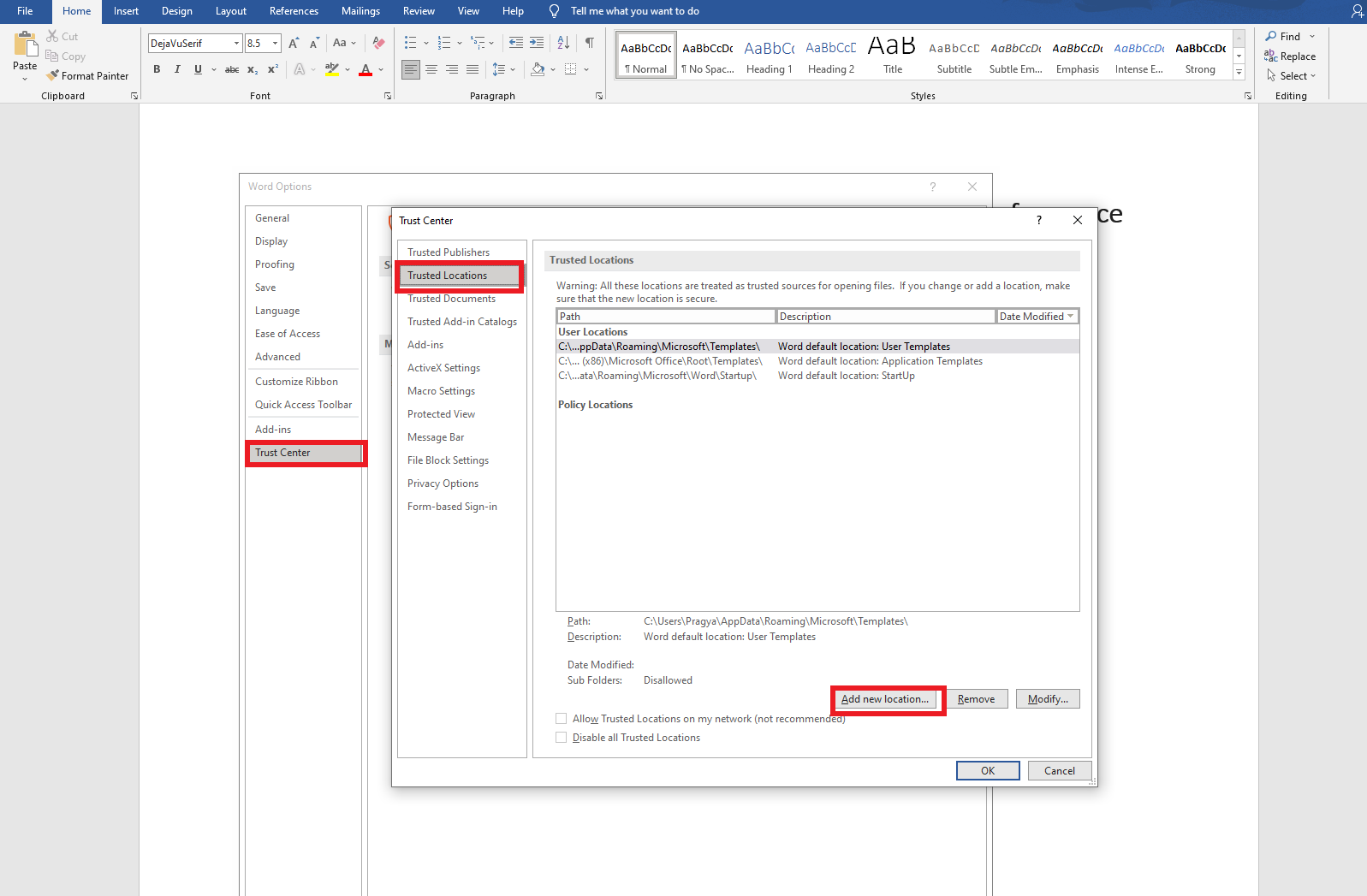Open the Change Case Aa dropdown
This screenshot has height=896, width=1367.
pos(344,43)
